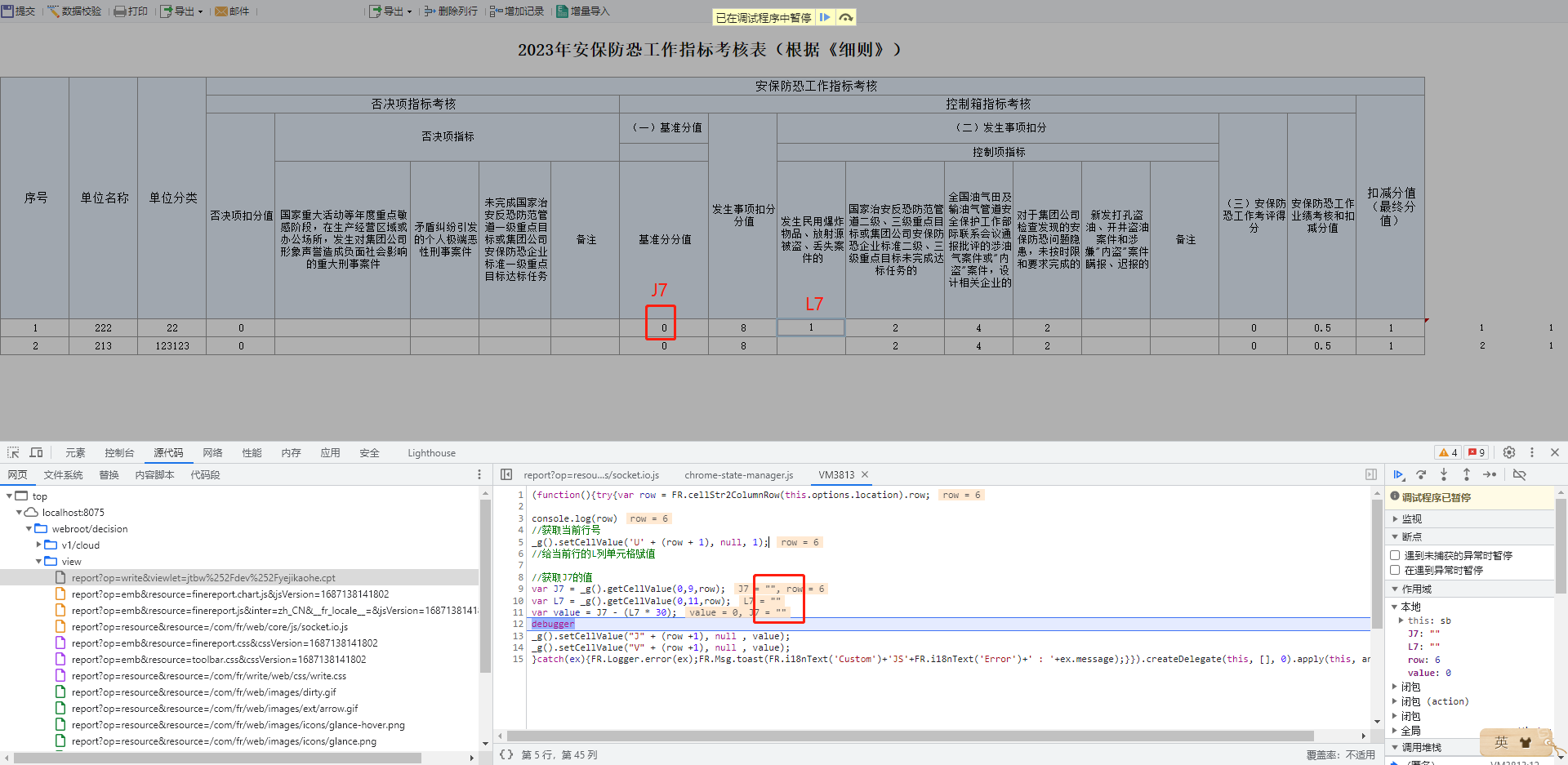Step over from the paused overlay
The width and height of the screenshot is (1568, 765).
(x=846, y=17)
